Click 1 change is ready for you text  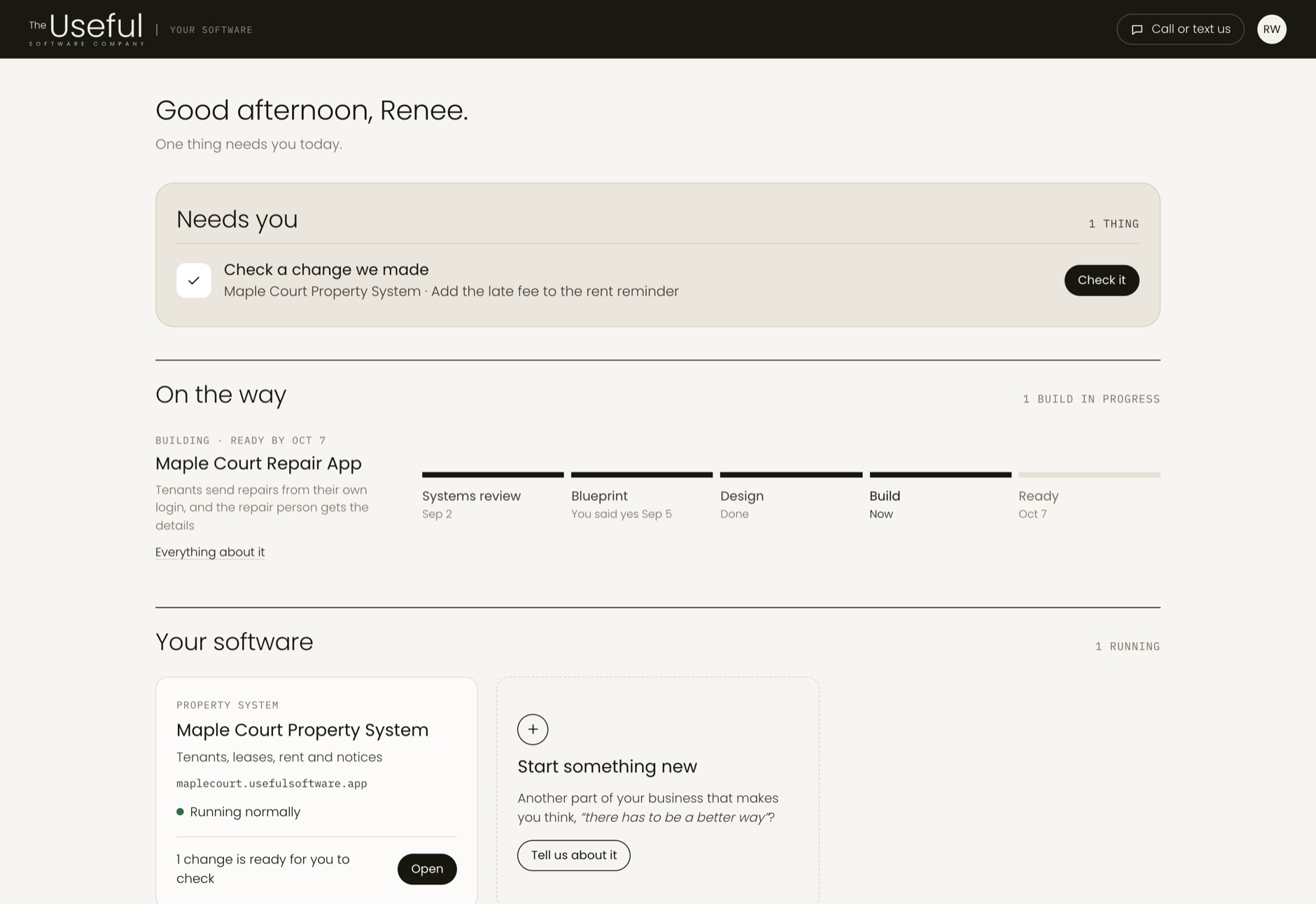coord(262,868)
